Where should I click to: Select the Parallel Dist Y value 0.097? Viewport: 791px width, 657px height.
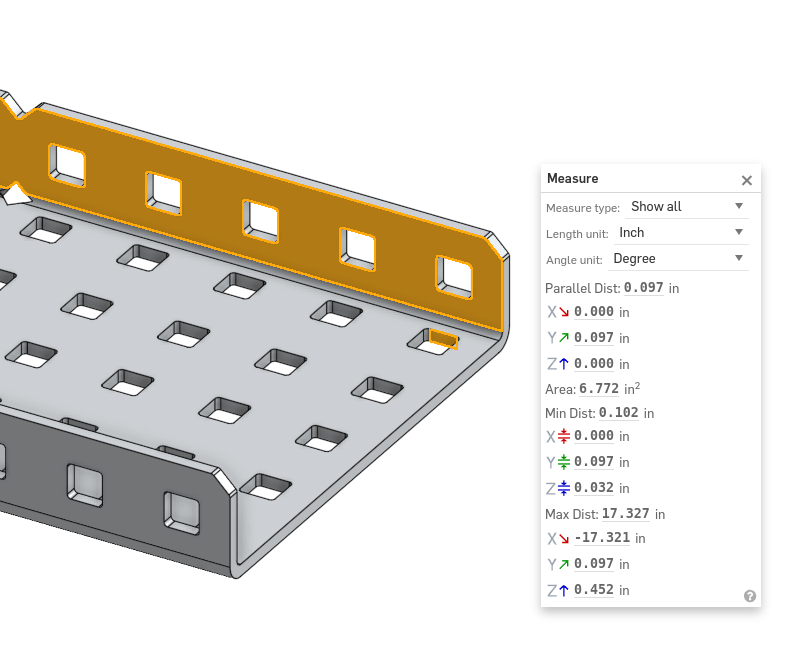point(594,338)
